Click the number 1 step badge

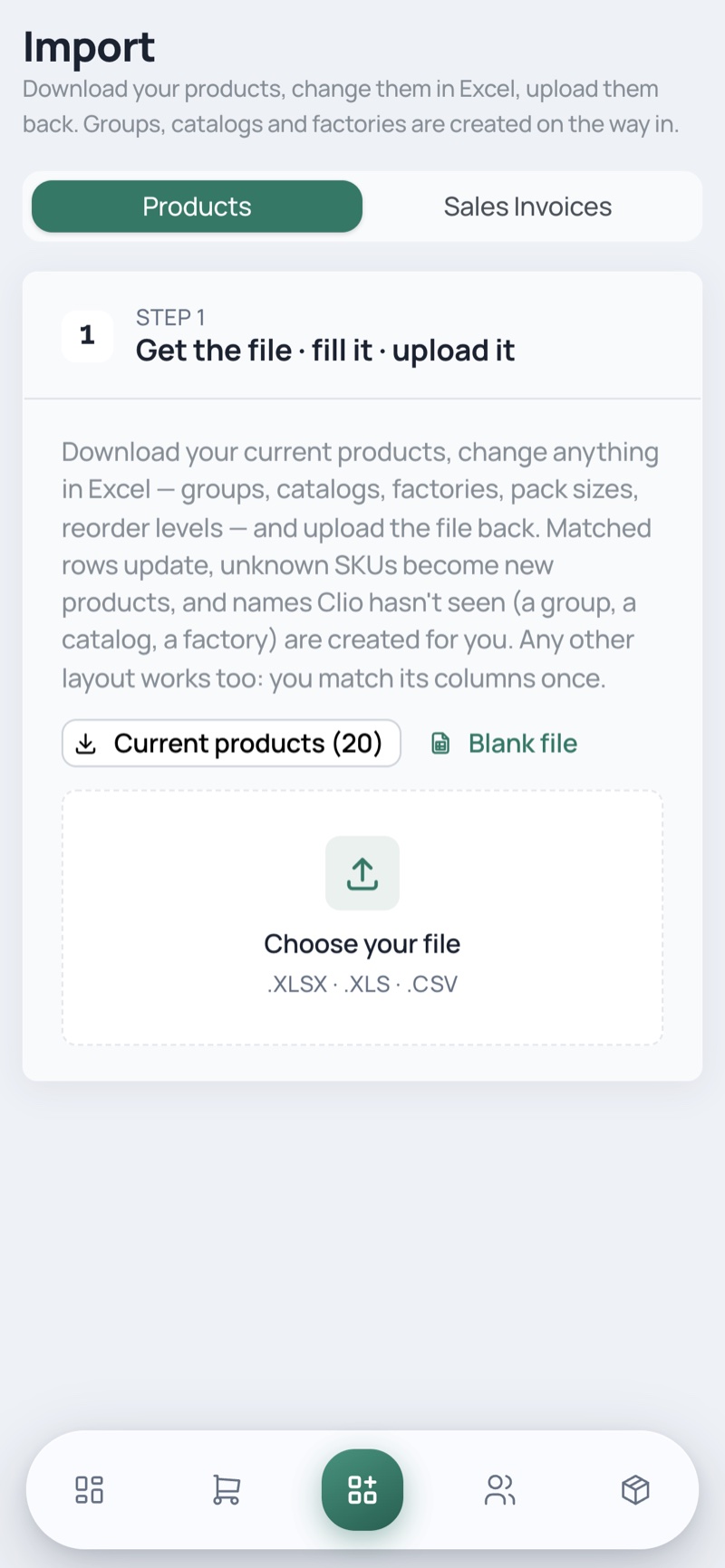(x=87, y=335)
